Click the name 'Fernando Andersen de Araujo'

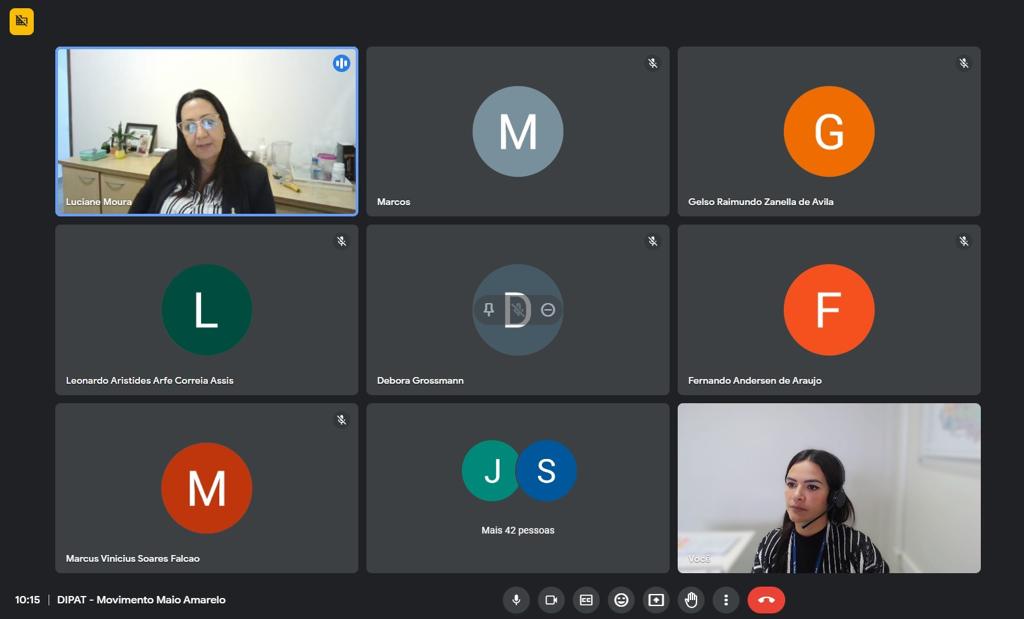tap(755, 380)
